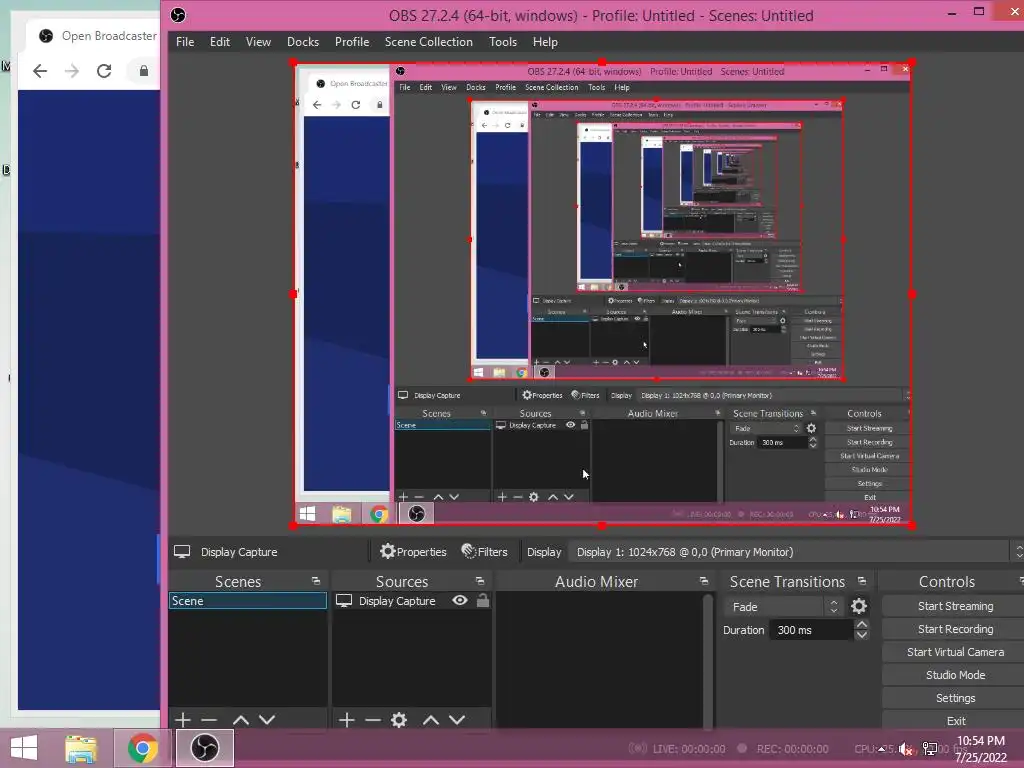Open the Edit menu
The height and width of the screenshot is (768, 1024).
219,42
